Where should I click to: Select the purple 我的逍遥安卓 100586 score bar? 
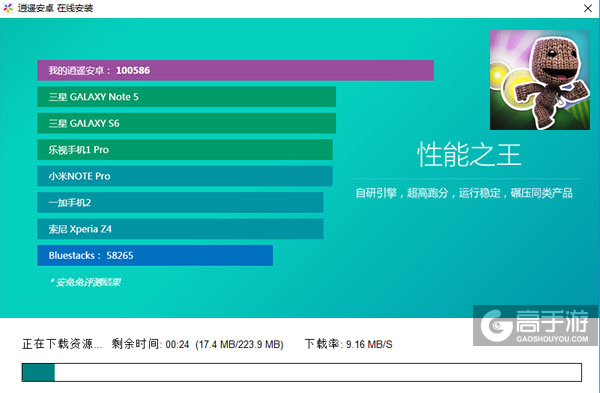tap(235, 70)
